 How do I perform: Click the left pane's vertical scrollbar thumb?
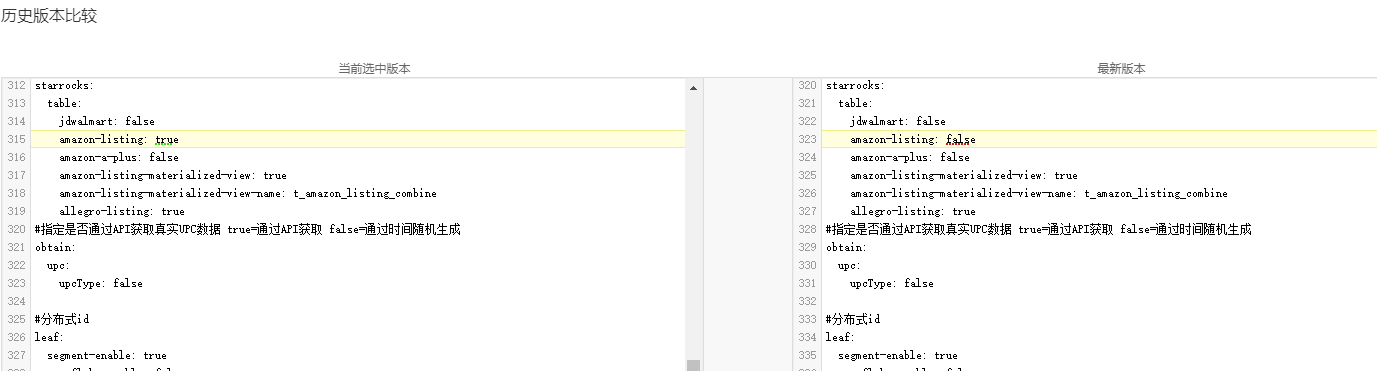[693, 365]
